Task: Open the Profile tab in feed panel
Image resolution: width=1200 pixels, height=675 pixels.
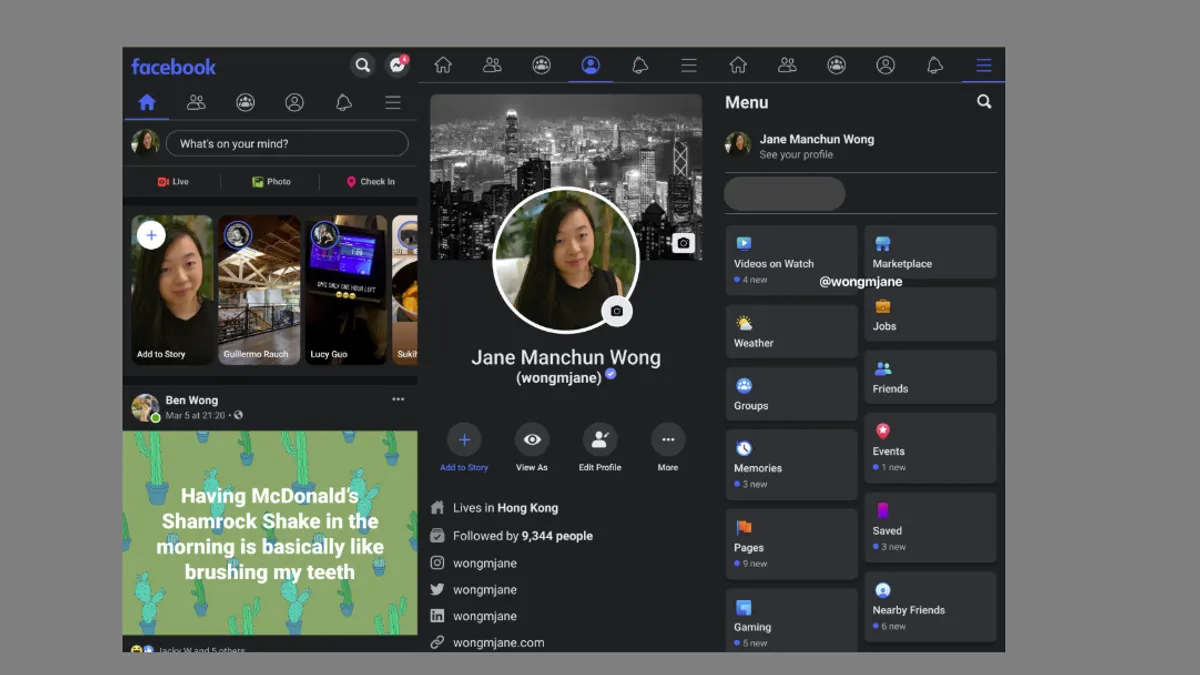Action: 294,102
